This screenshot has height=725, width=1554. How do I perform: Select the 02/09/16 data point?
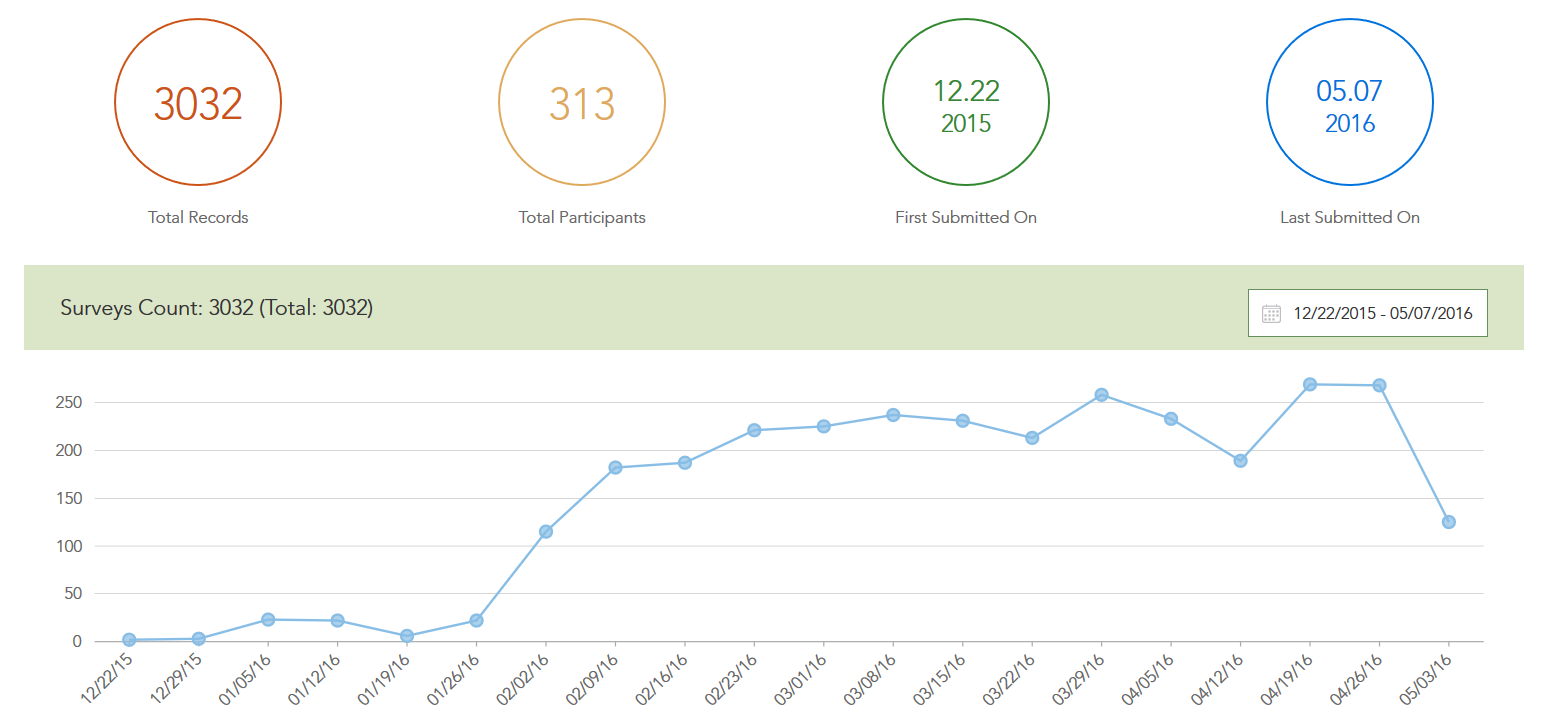[615, 468]
